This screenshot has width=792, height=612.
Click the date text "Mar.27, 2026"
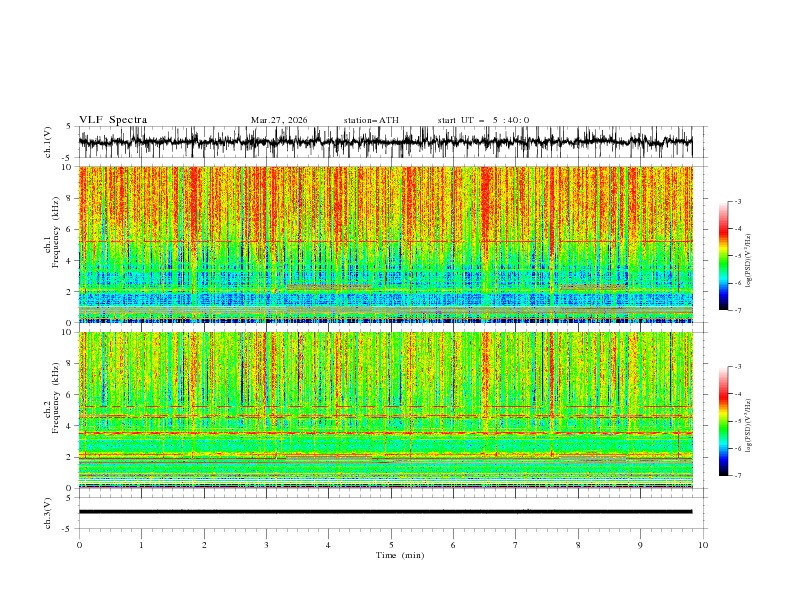[x=279, y=120]
